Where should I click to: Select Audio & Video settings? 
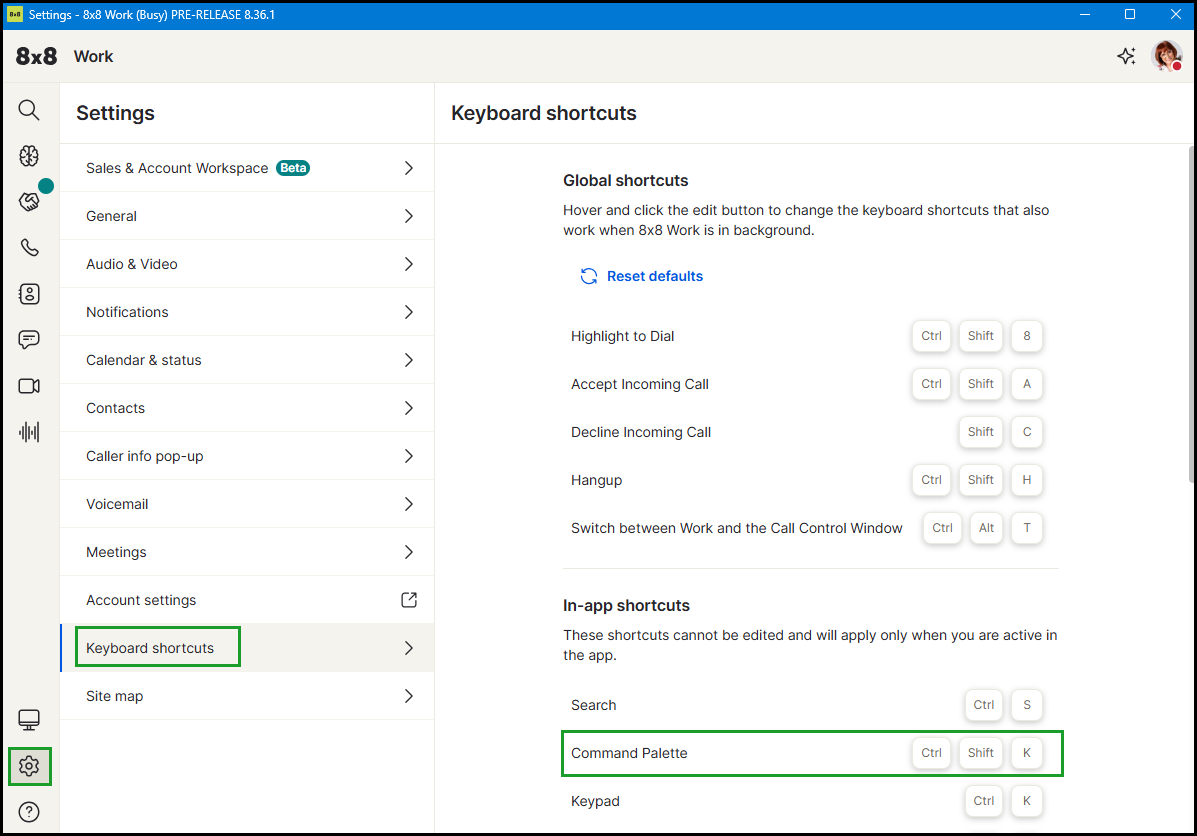(247, 264)
